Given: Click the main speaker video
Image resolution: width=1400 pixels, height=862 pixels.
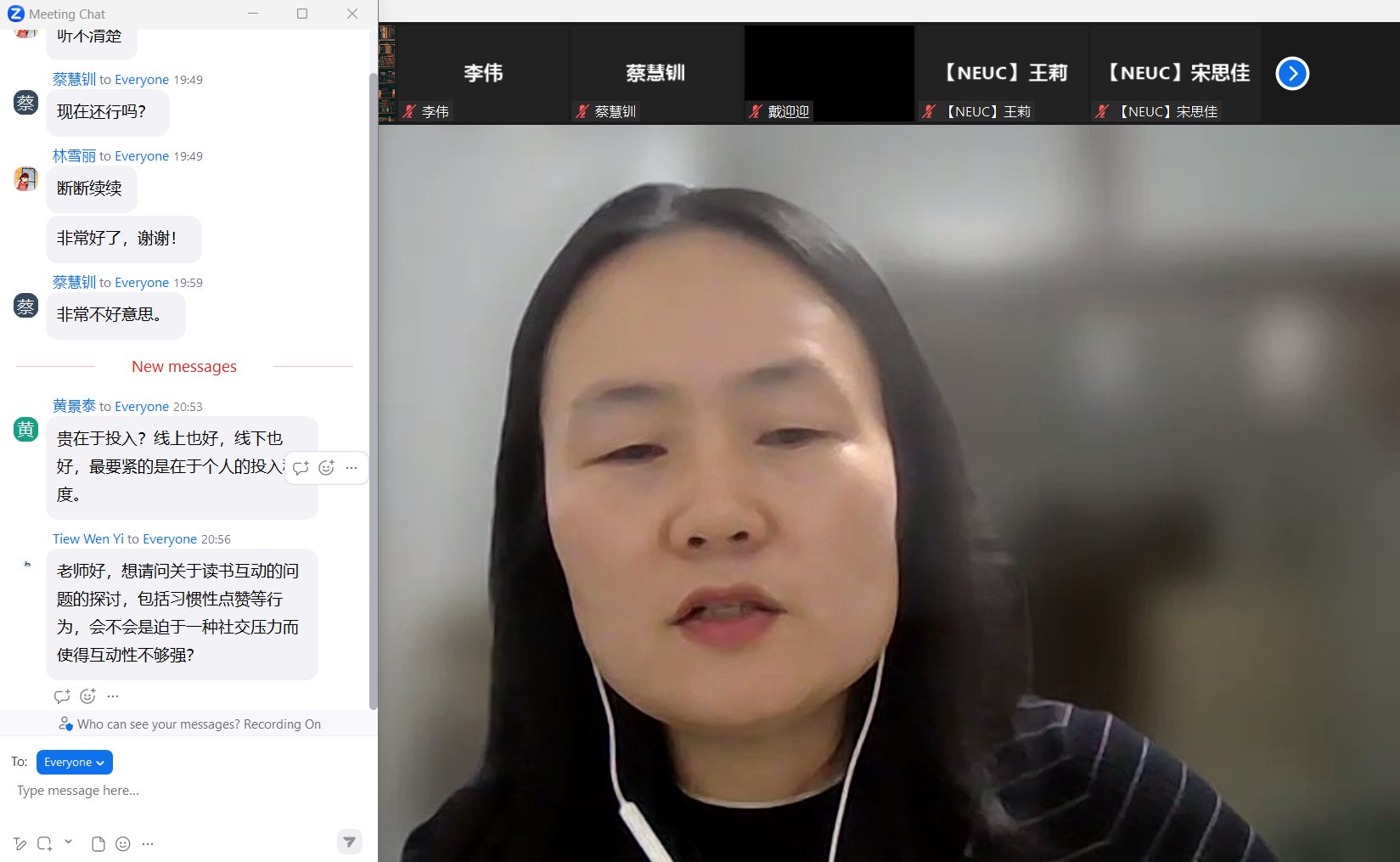Looking at the screenshot, I should [889, 493].
